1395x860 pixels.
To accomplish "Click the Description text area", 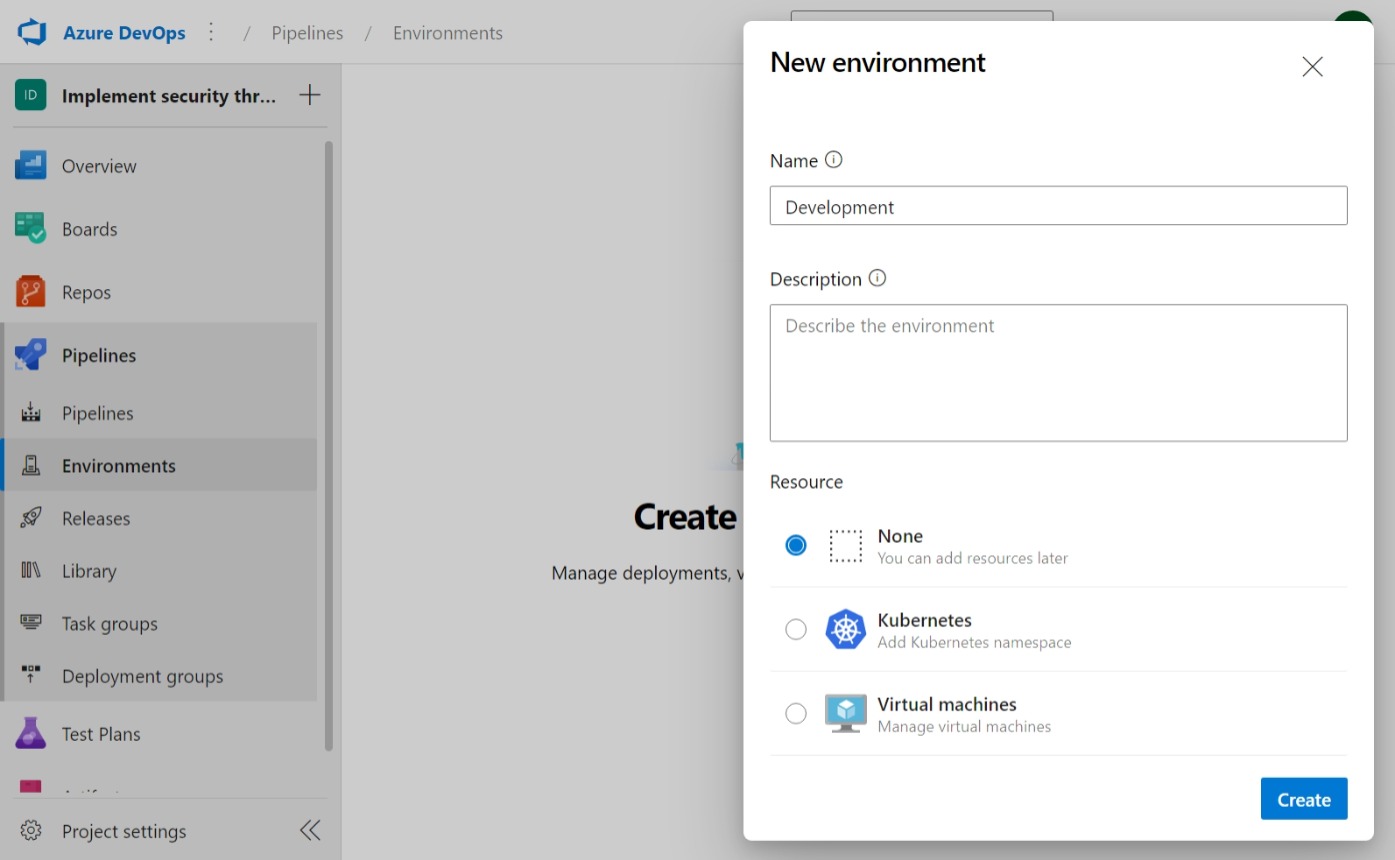I will tap(1058, 373).
